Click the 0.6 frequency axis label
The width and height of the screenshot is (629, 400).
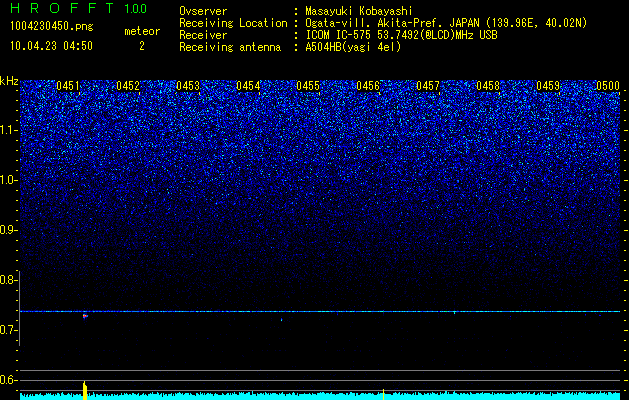(8, 380)
